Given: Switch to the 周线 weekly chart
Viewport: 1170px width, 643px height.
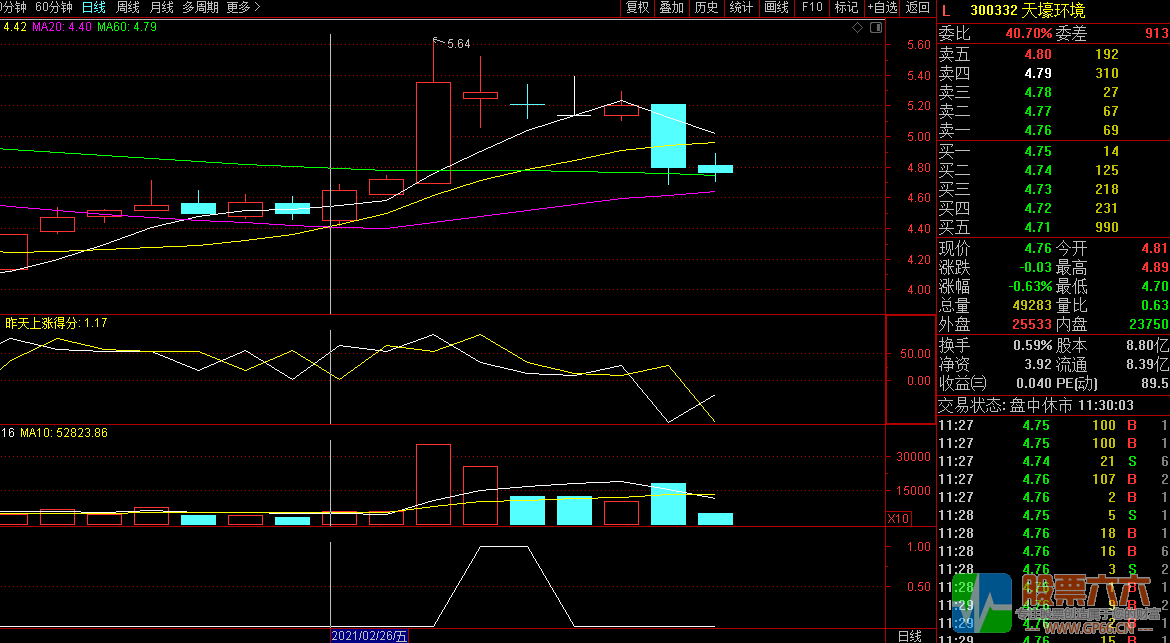Looking at the screenshot, I should coord(128,8).
